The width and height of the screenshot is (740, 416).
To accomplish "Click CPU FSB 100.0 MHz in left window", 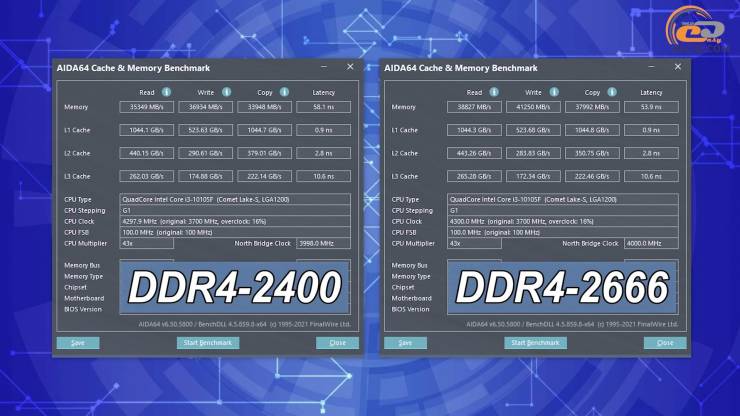I will pyautogui.click(x=235, y=232).
